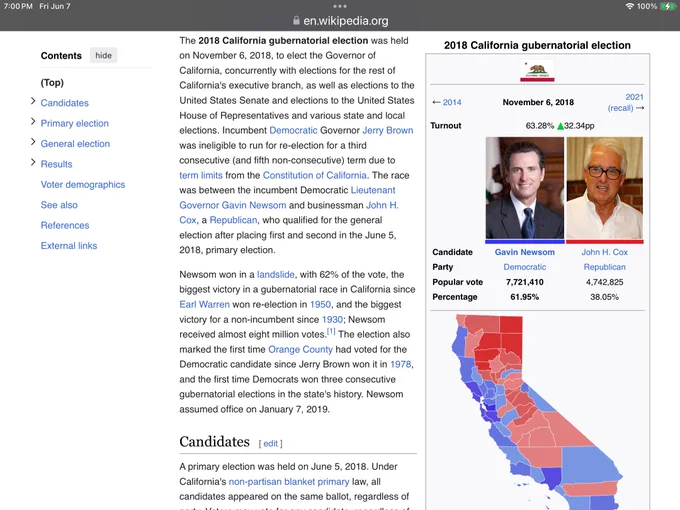
Task: Open the California flag image in the infobox
Action: point(537,71)
